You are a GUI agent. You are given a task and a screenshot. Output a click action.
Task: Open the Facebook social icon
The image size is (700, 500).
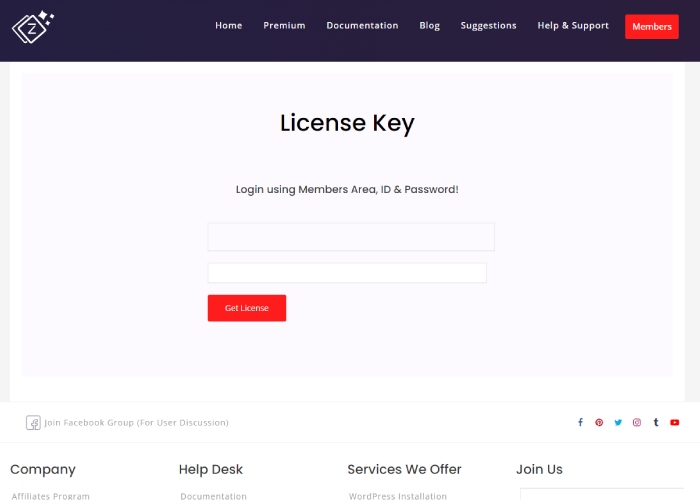[x=580, y=422]
